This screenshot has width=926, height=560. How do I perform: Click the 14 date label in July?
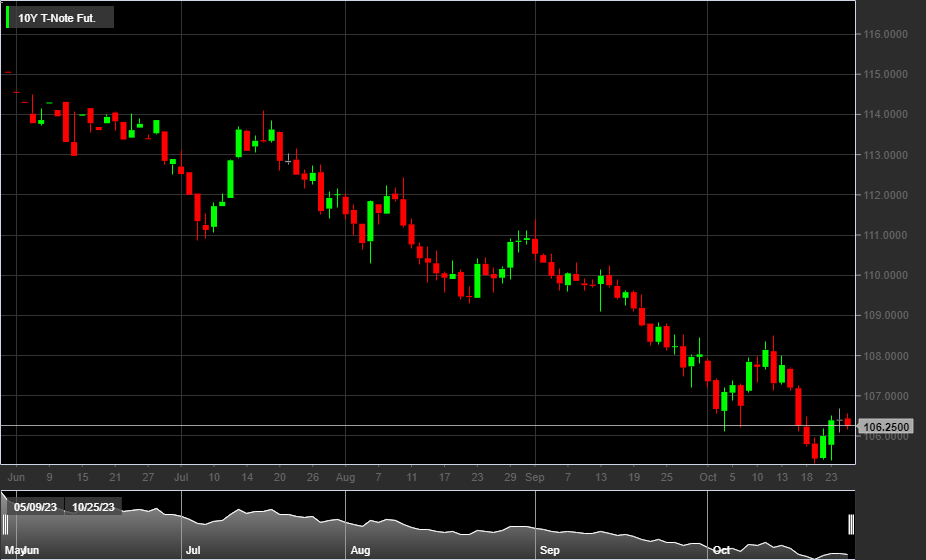tap(247, 477)
